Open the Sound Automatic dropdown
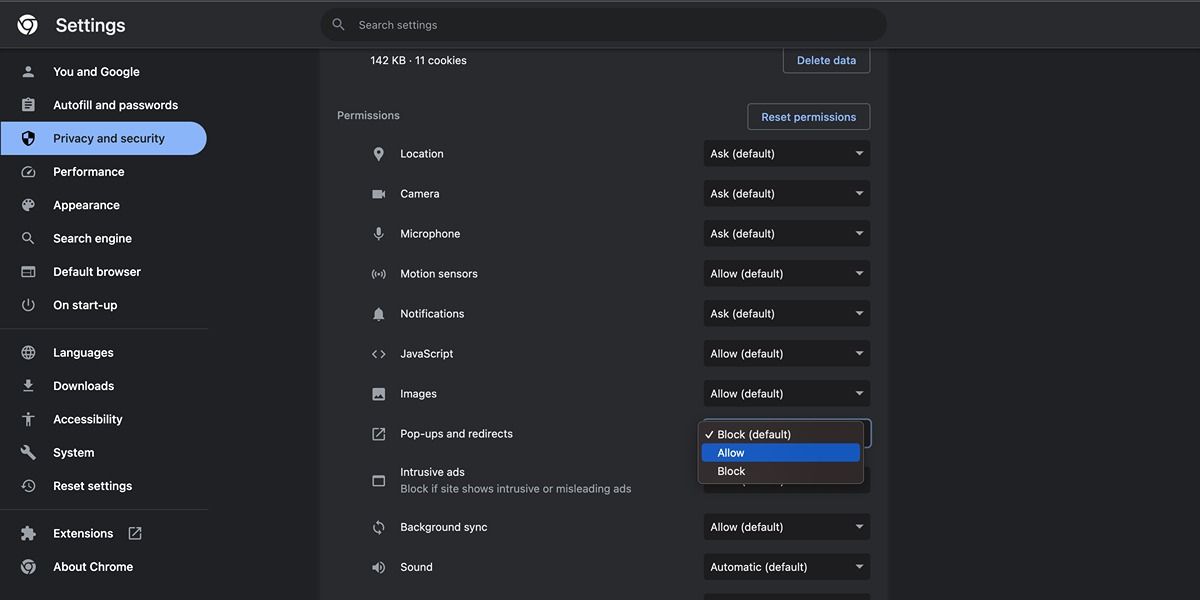The width and height of the screenshot is (1200, 600). [x=786, y=567]
